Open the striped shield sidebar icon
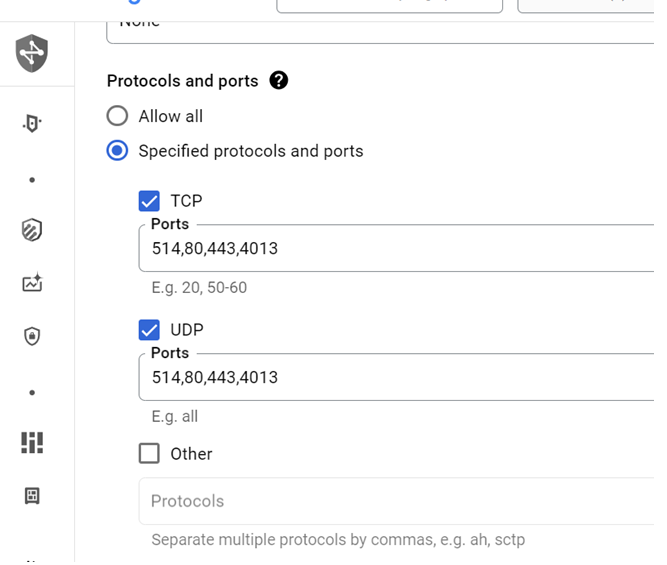667x565 pixels. pos(32,230)
